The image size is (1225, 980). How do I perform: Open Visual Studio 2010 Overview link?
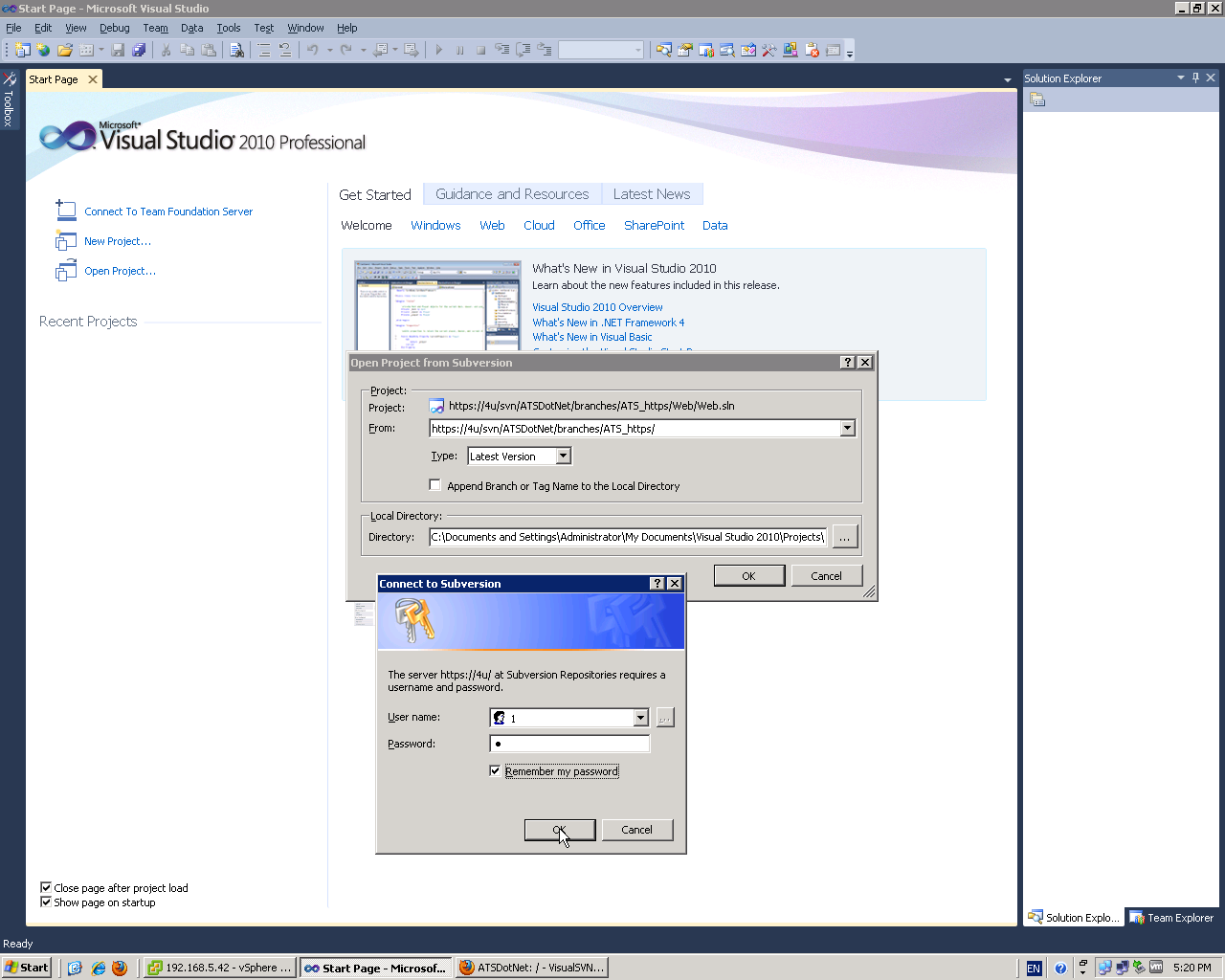pos(597,307)
